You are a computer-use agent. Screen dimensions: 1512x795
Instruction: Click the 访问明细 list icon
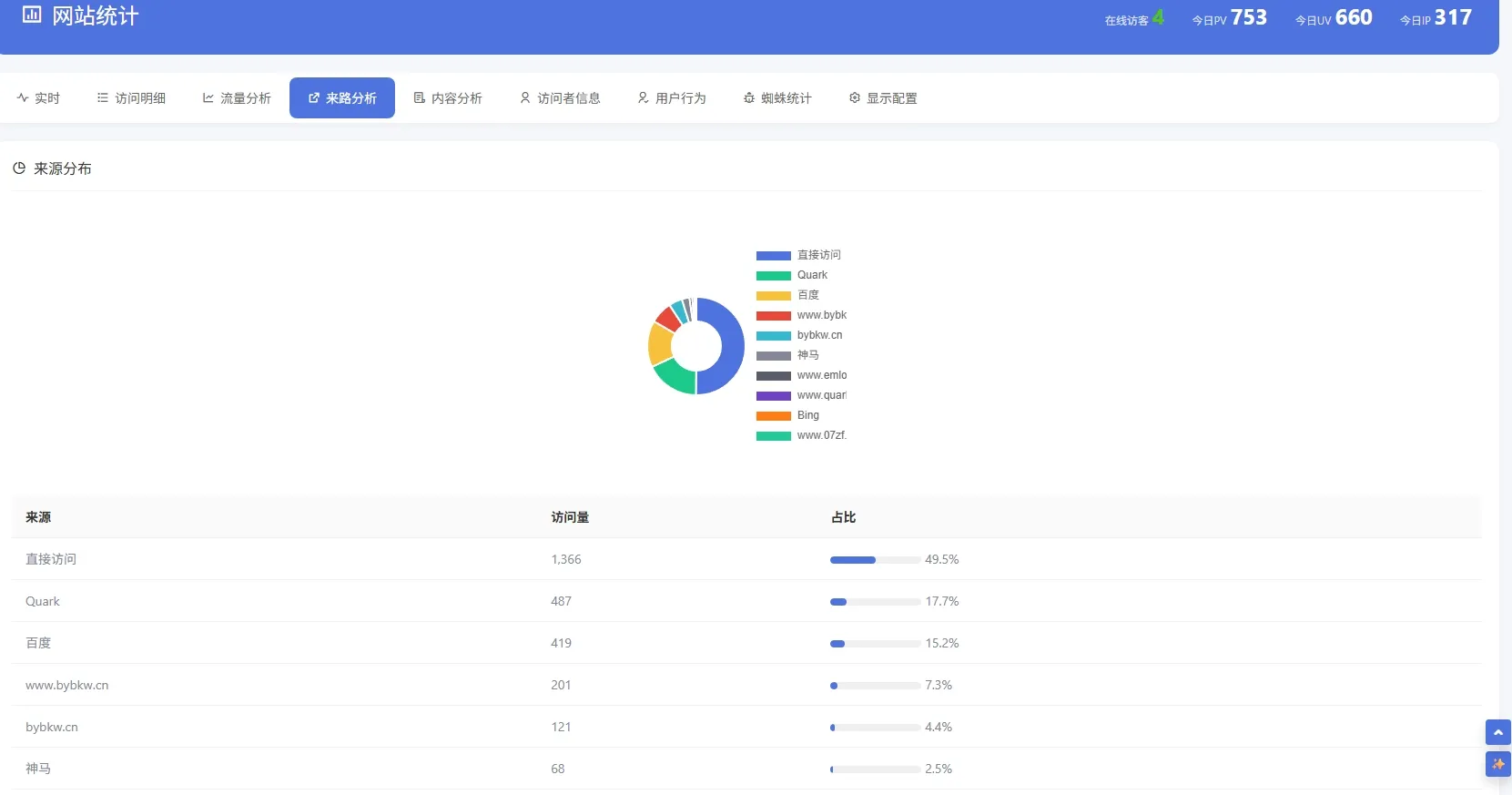[103, 97]
